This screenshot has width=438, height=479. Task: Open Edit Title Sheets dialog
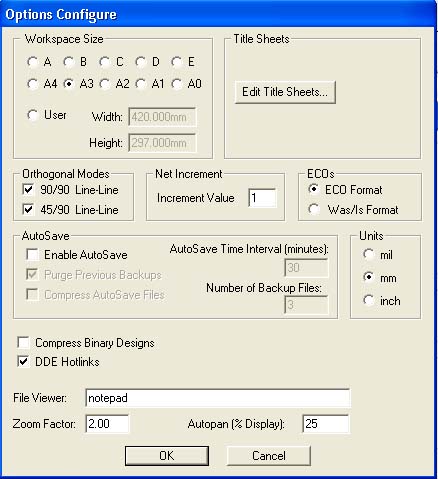285,92
